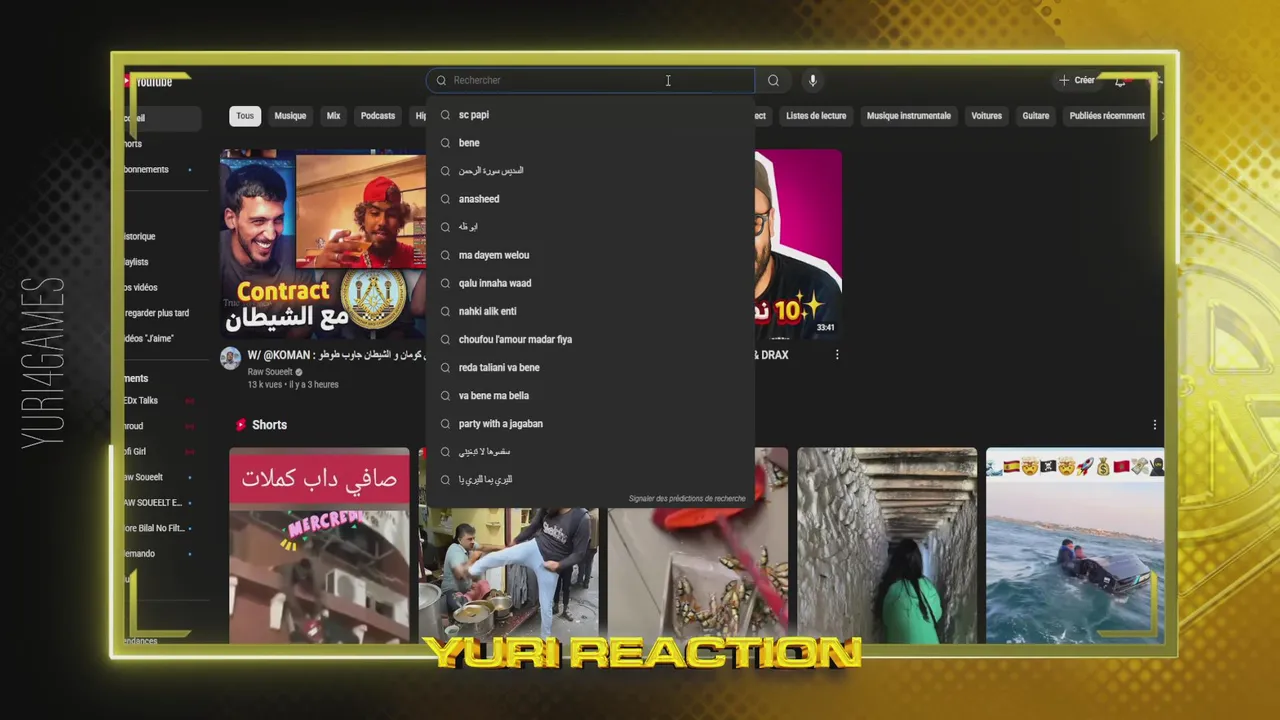Open the three-dot menu of the DRAX video

837,355
